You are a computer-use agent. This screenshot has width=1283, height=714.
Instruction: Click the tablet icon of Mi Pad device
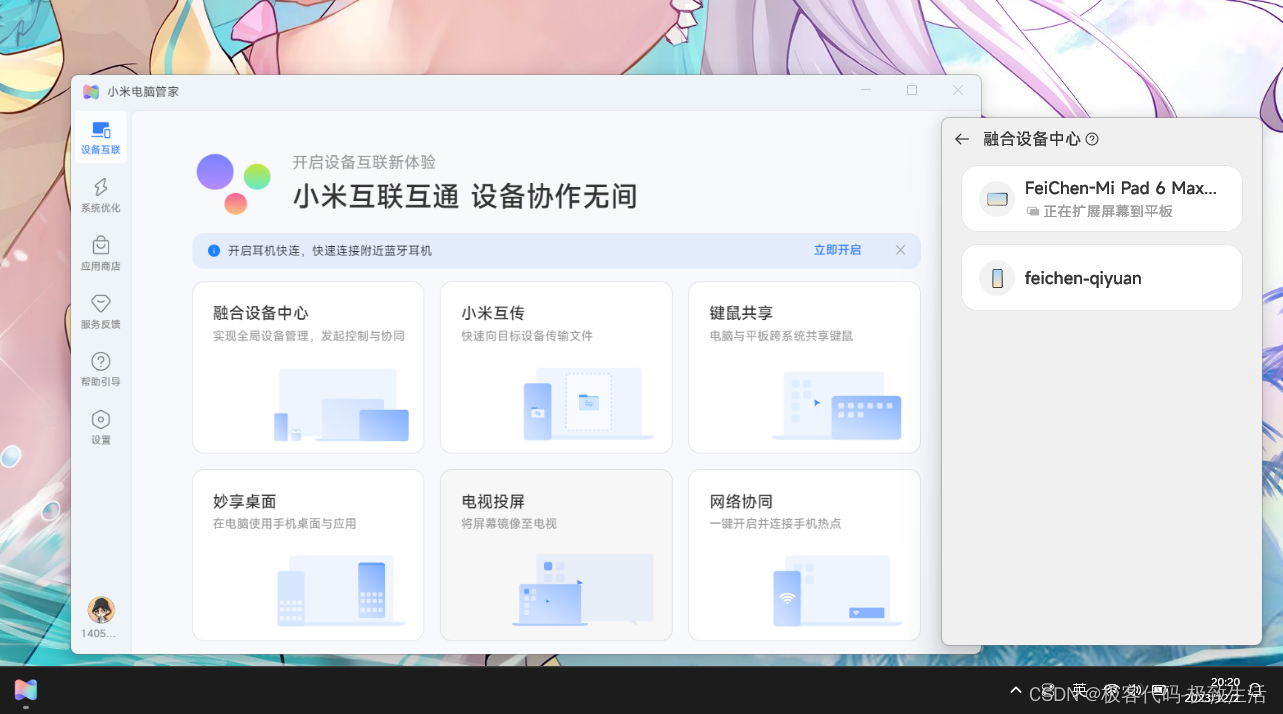[997, 199]
